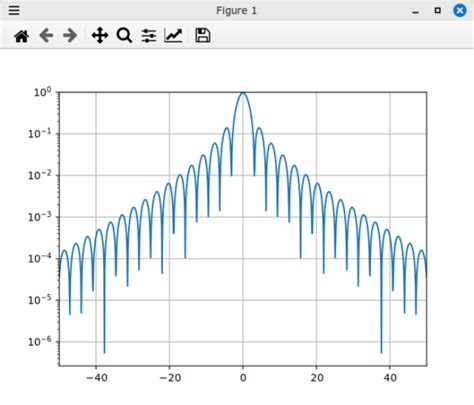Open configure subplots dialog
This screenshot has height=405, width=474.
(x=149, y=36)
